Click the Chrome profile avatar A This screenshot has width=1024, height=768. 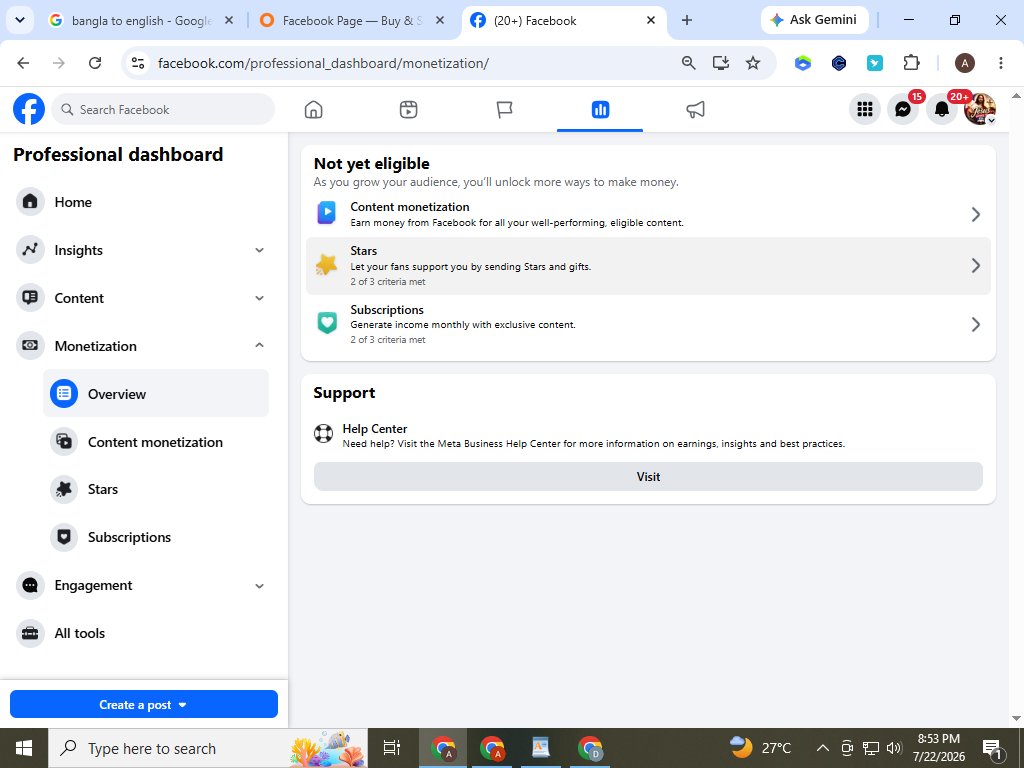pos(965,63)
